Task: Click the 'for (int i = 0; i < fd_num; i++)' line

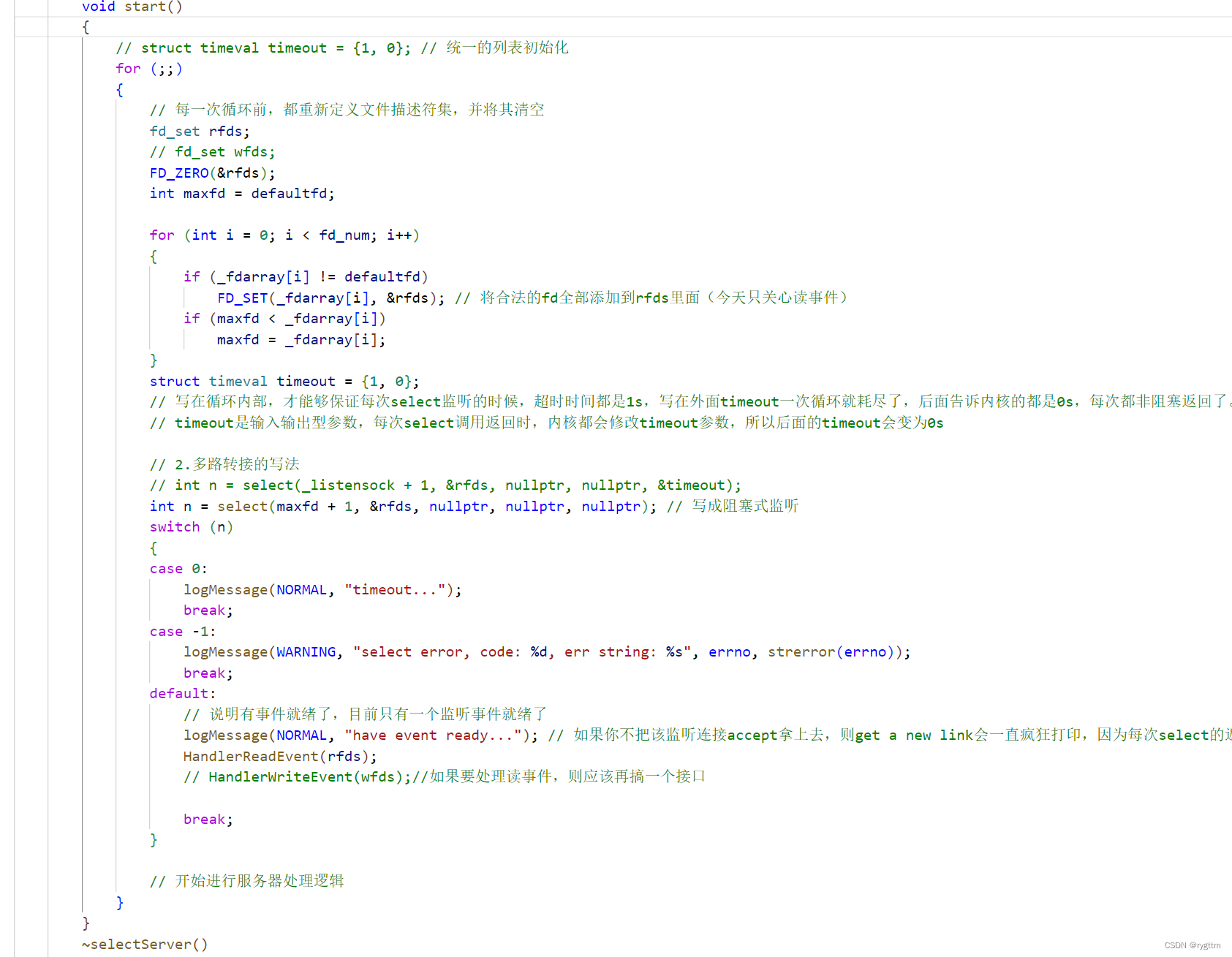Action: coord(284,235)
